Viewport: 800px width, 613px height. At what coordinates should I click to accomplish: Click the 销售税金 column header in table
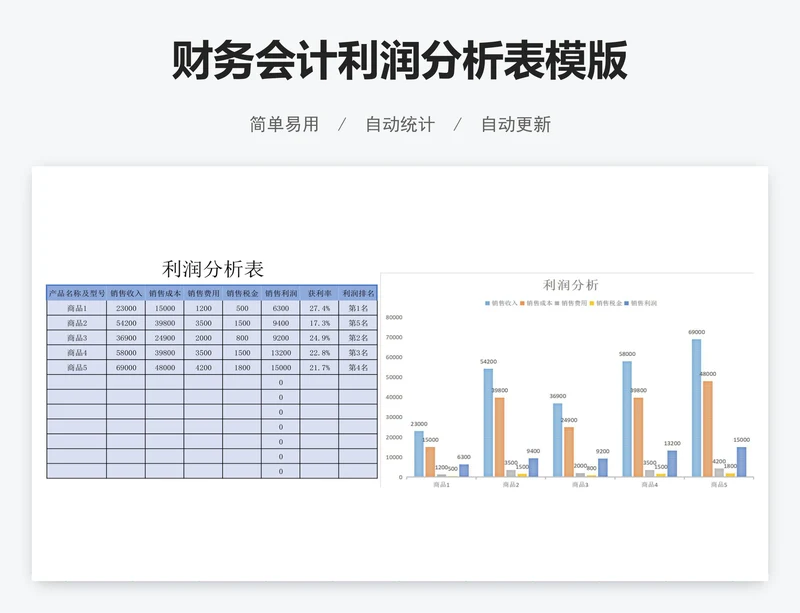(x=242, y=293)
